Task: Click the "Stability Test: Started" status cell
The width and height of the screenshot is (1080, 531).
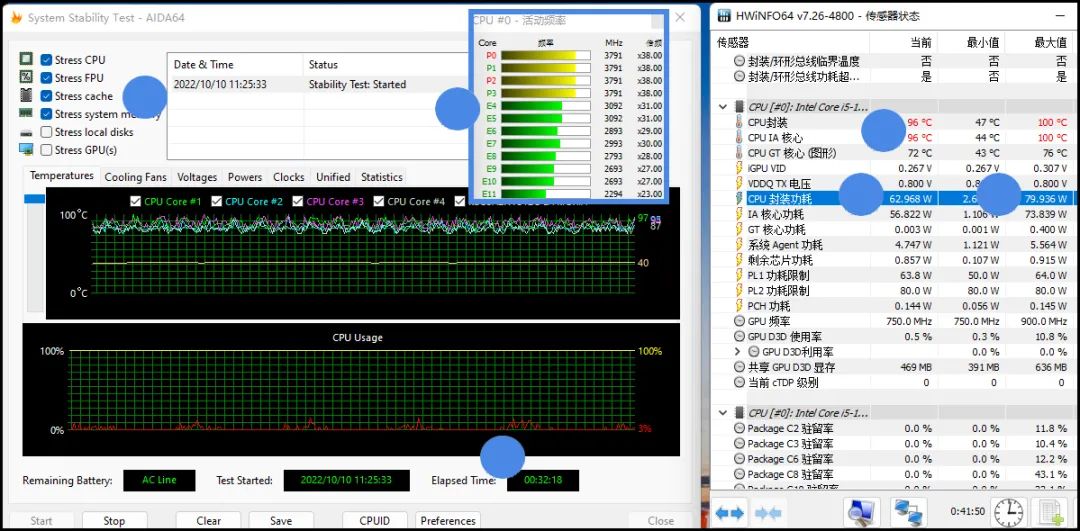Action: pyautogui.click(x=357, y=84)
